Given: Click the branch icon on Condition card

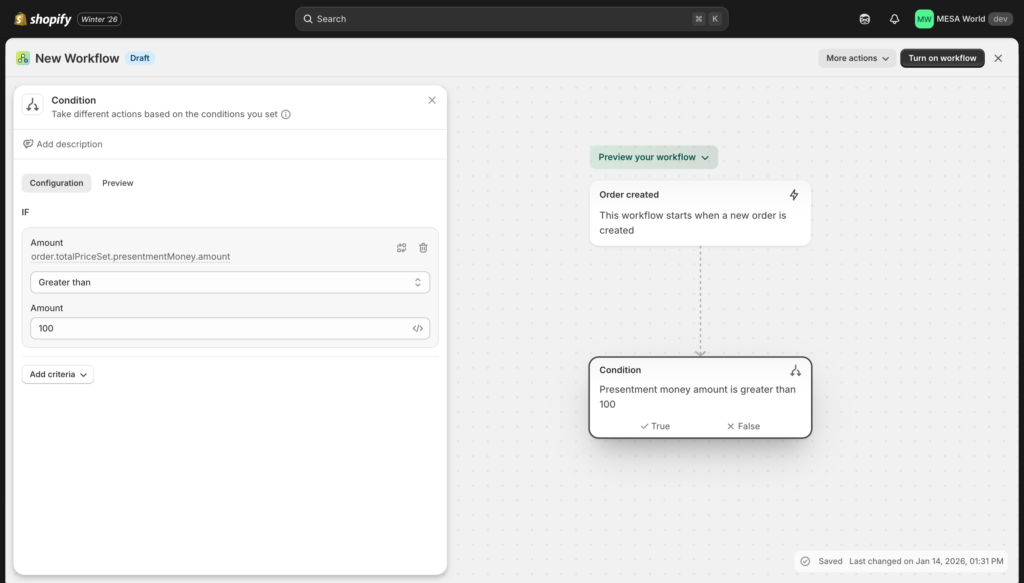Looking at the screenshot, I should [x=795, y=369].
